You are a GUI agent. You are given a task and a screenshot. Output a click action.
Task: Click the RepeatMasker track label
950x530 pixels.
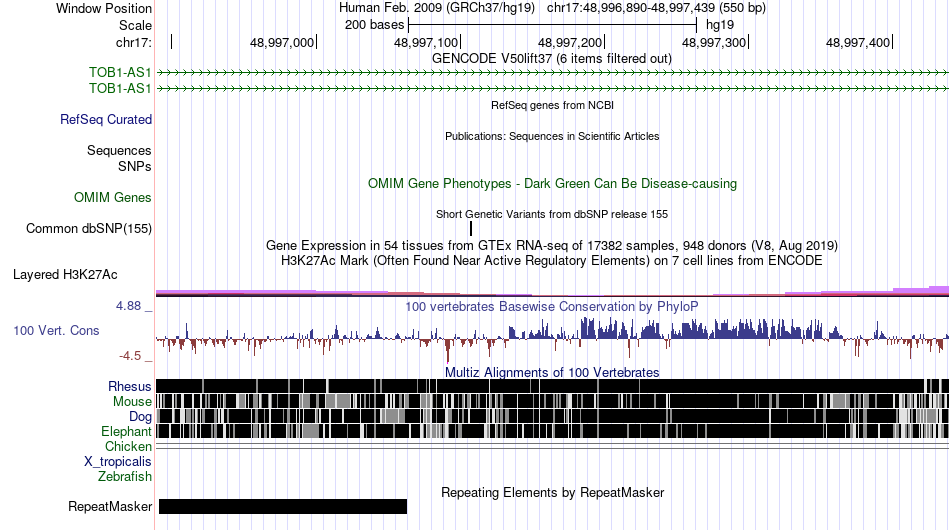click(x=110, y=506)
